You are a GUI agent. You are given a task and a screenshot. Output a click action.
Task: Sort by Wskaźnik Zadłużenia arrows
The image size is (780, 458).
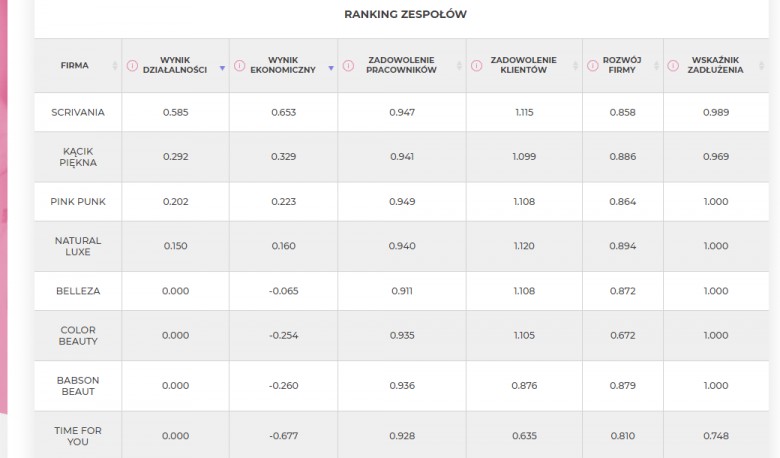[762, 66]
